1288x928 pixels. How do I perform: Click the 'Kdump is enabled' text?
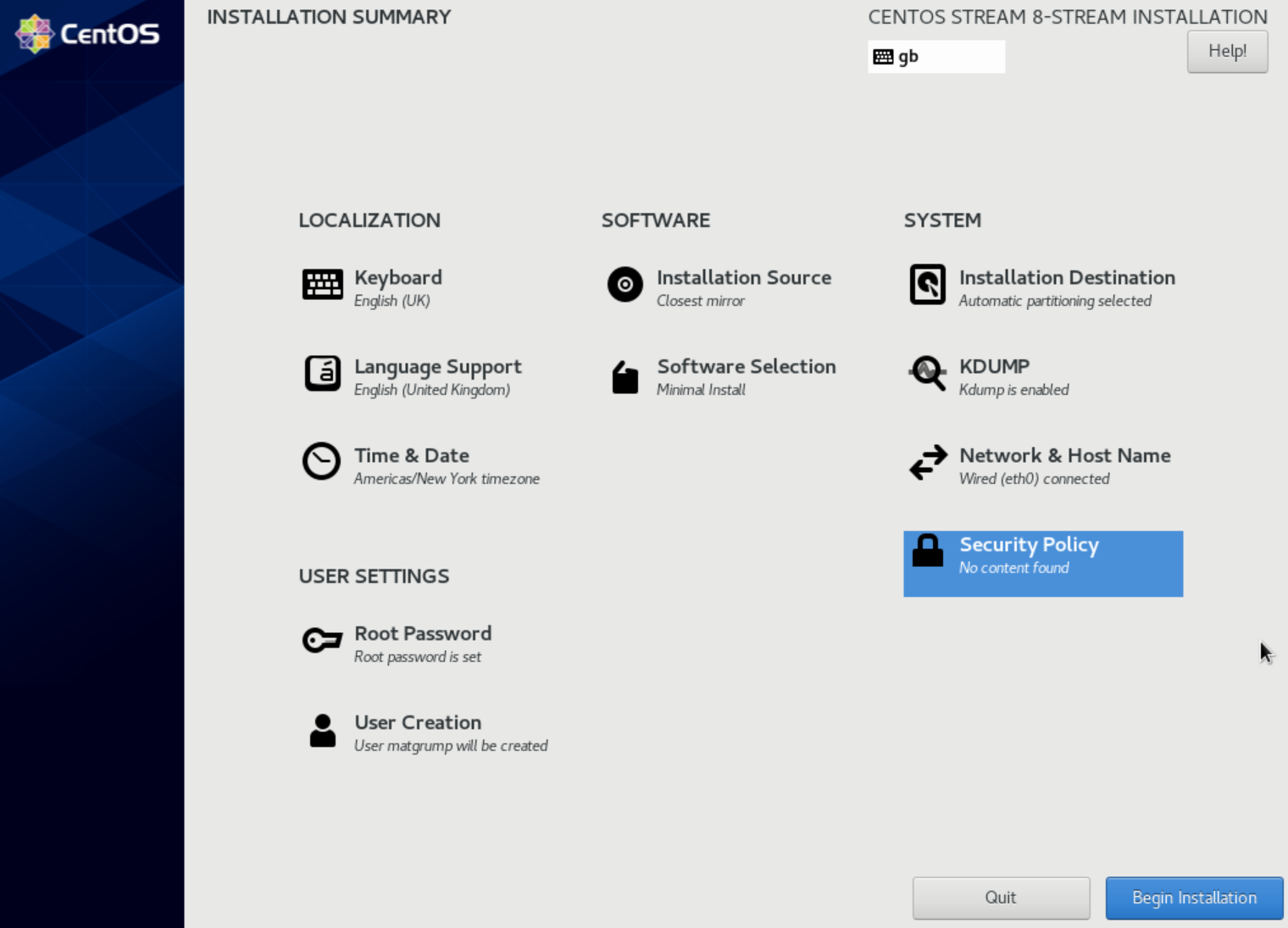click(x=1013, y=390)
